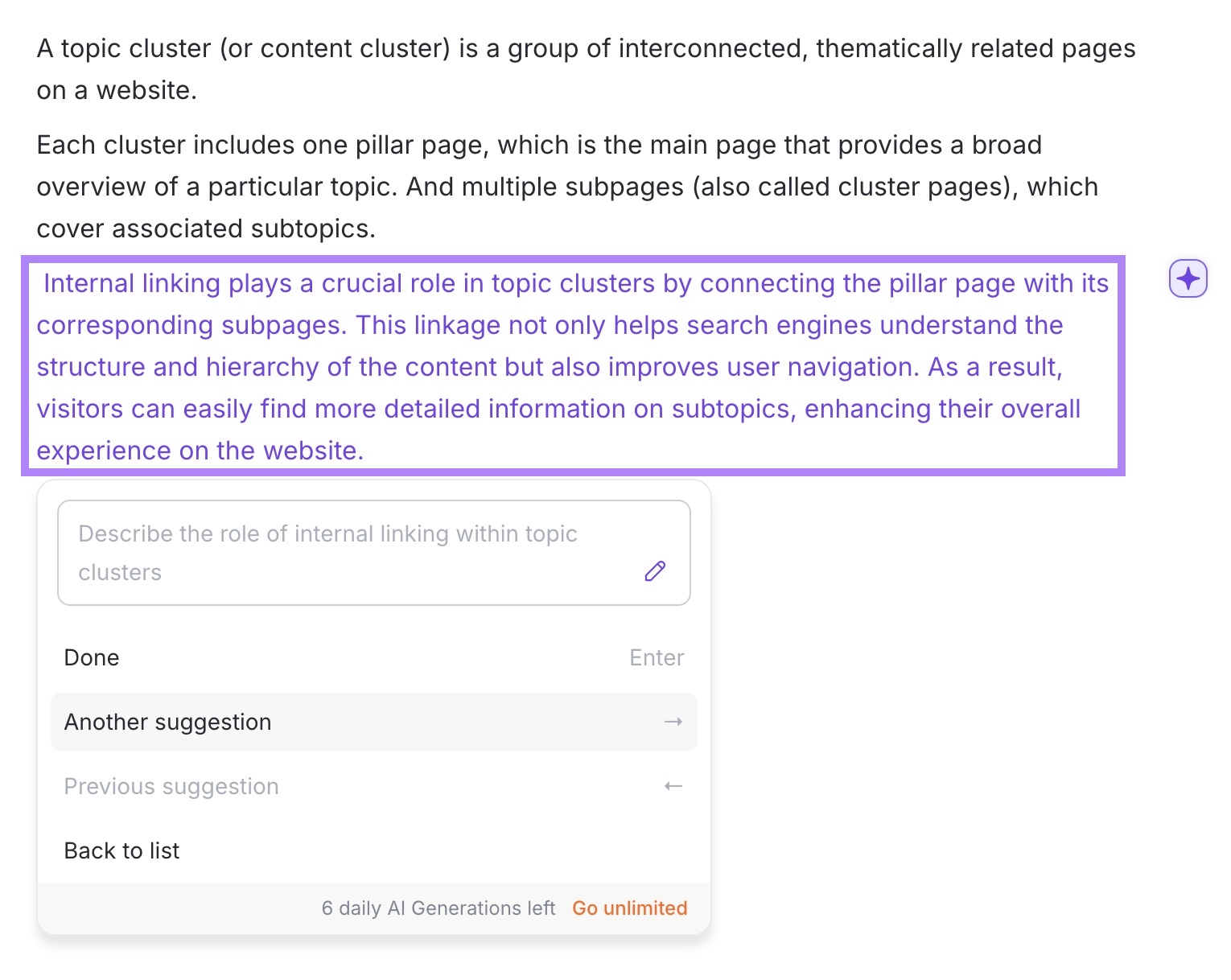This screenshot has height=980, width=1231.
Task: Select the pencil edit icon in the prompt field
Action: [655, 571]
